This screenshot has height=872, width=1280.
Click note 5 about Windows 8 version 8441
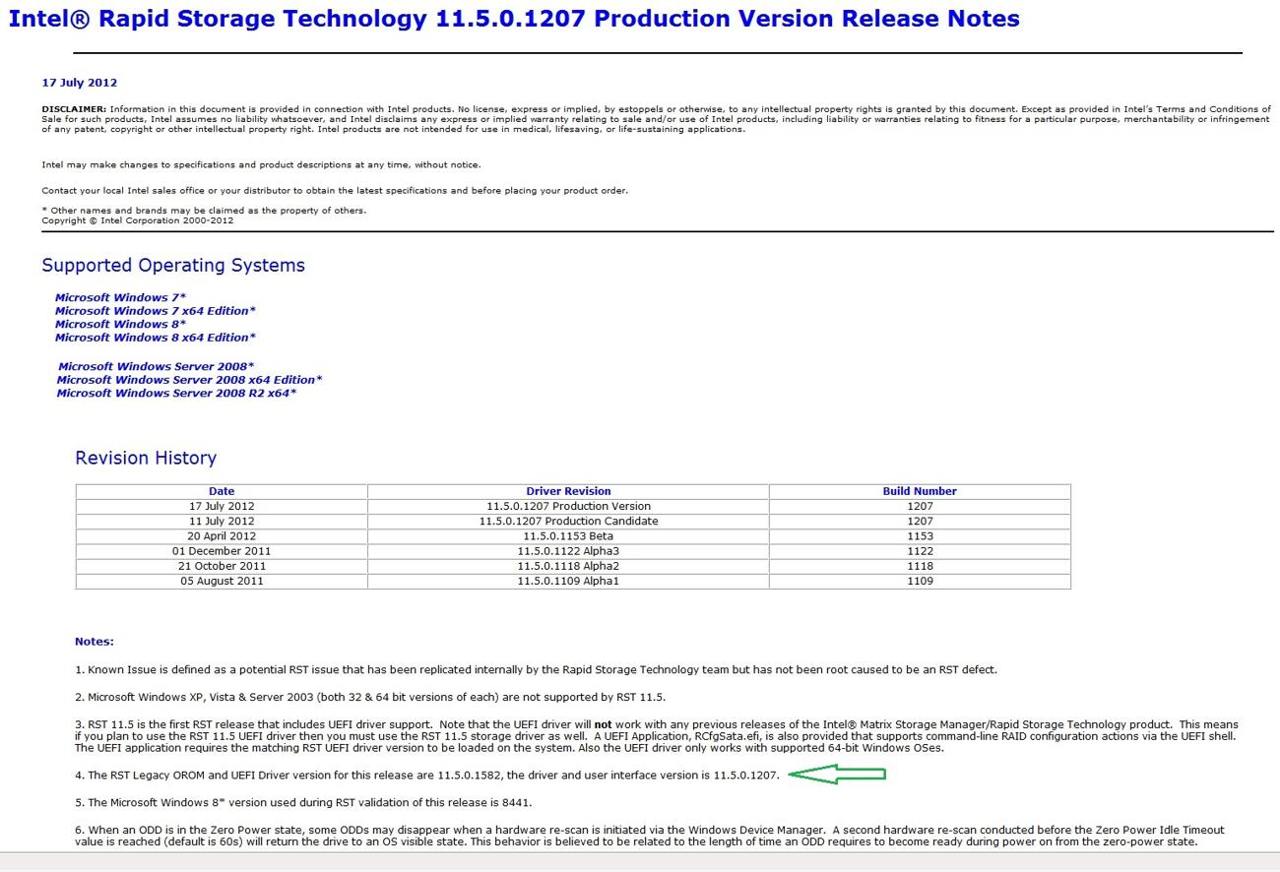[x=303, y=802]
